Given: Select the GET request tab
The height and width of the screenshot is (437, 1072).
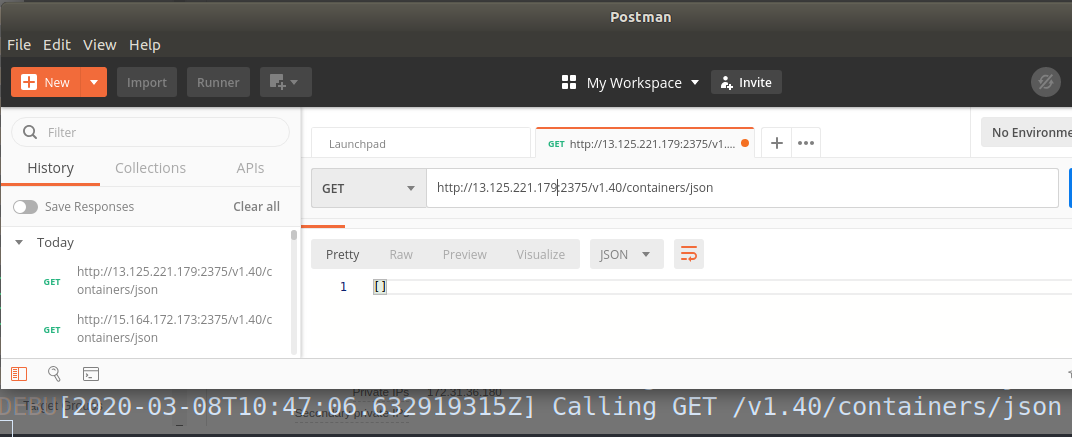Looking at the screenshot, I should click(645, 144).
